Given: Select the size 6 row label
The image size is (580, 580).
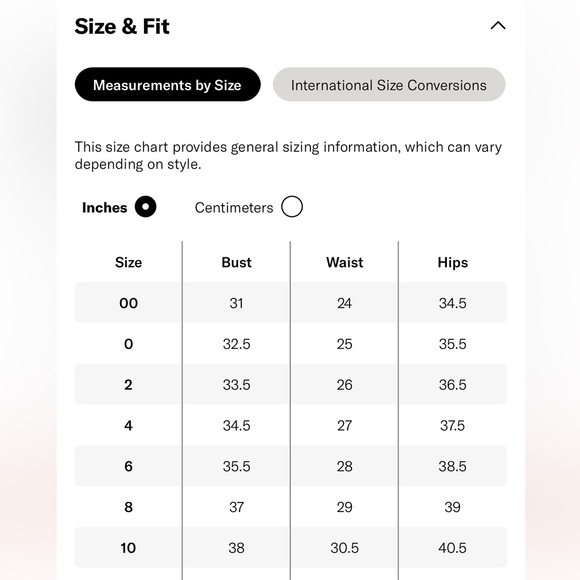Looking at the screenshot, I should click(128, 466).
